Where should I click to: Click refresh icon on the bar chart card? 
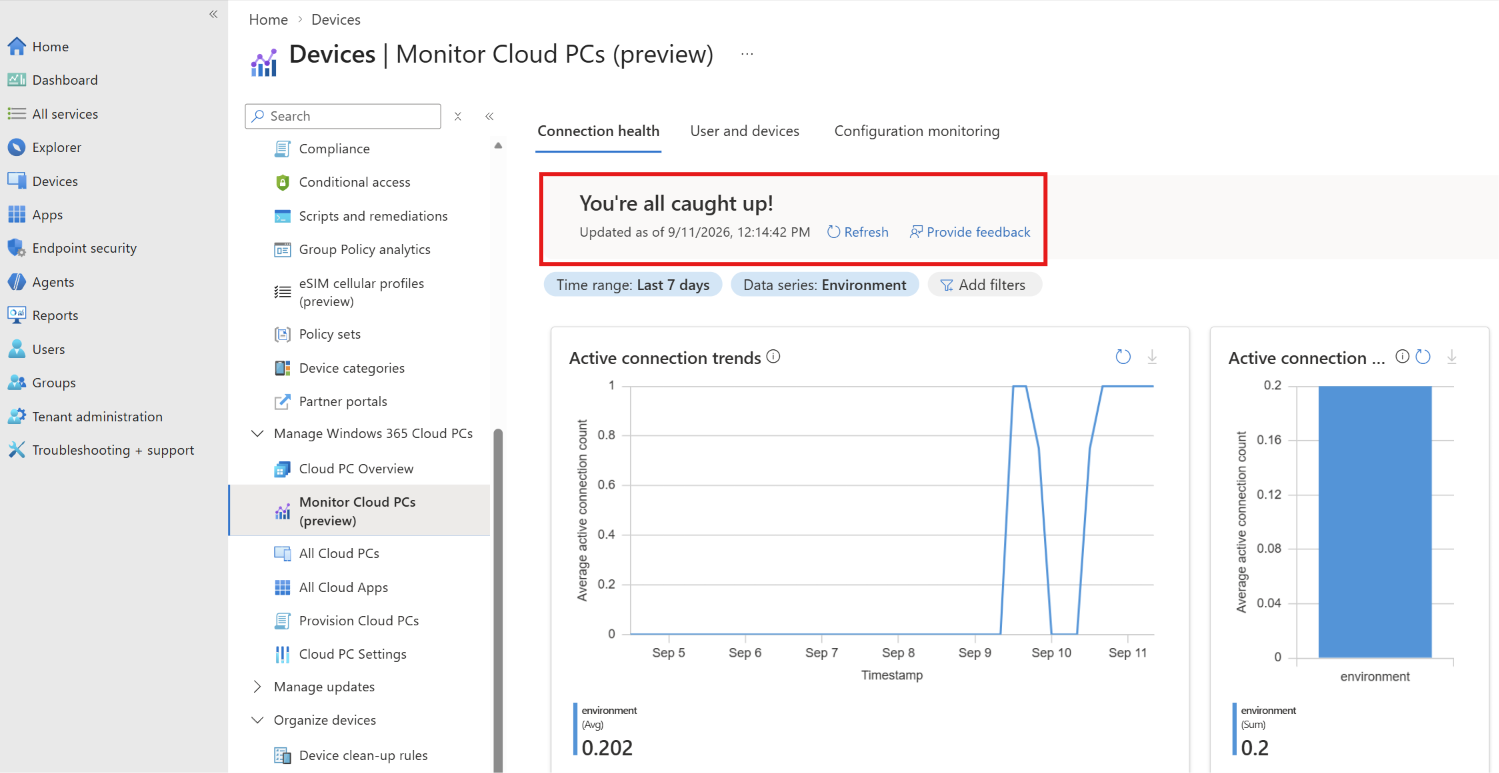[x=1423, y=357]
